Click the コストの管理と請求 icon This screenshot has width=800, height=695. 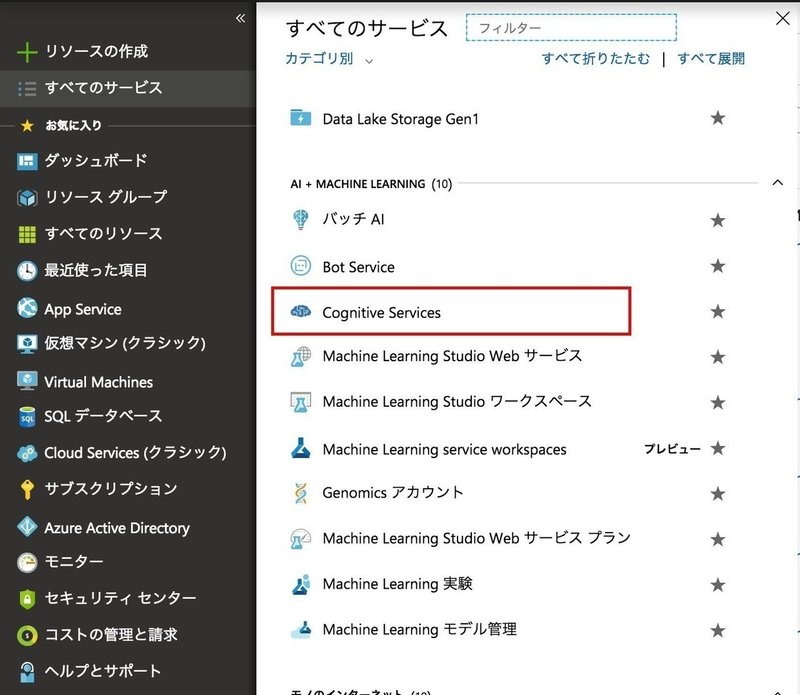click(x=27, y=636)
